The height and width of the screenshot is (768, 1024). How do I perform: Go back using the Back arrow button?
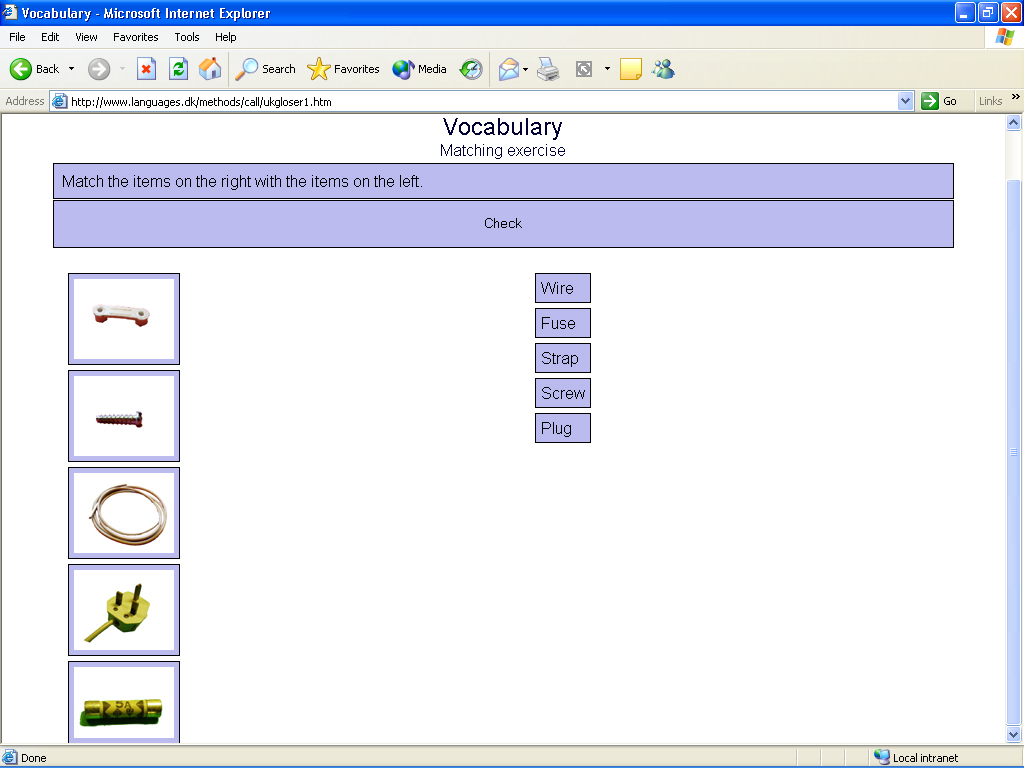tap(35, 69)
